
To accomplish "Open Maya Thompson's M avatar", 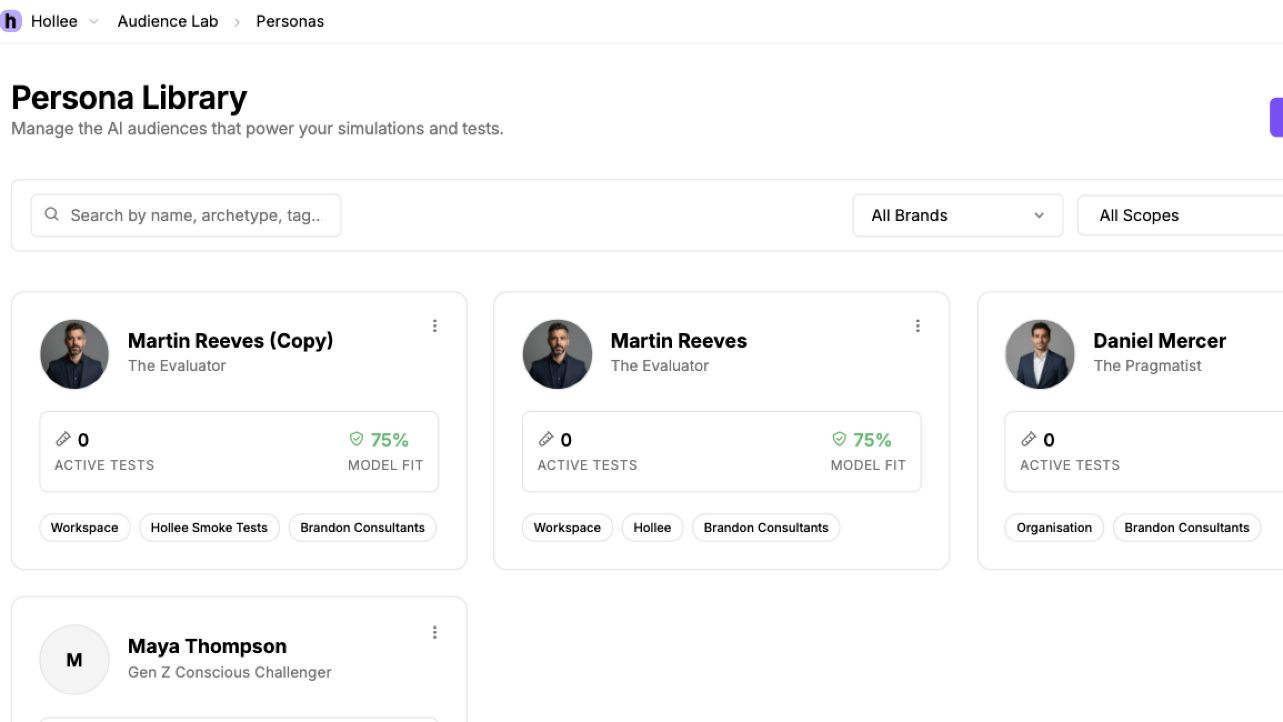I will pos(74,660).
